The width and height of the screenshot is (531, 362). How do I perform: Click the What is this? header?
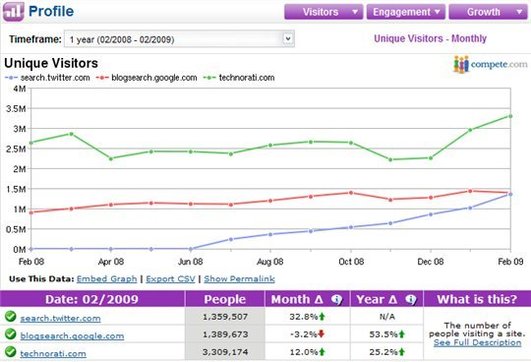point(477,299)
